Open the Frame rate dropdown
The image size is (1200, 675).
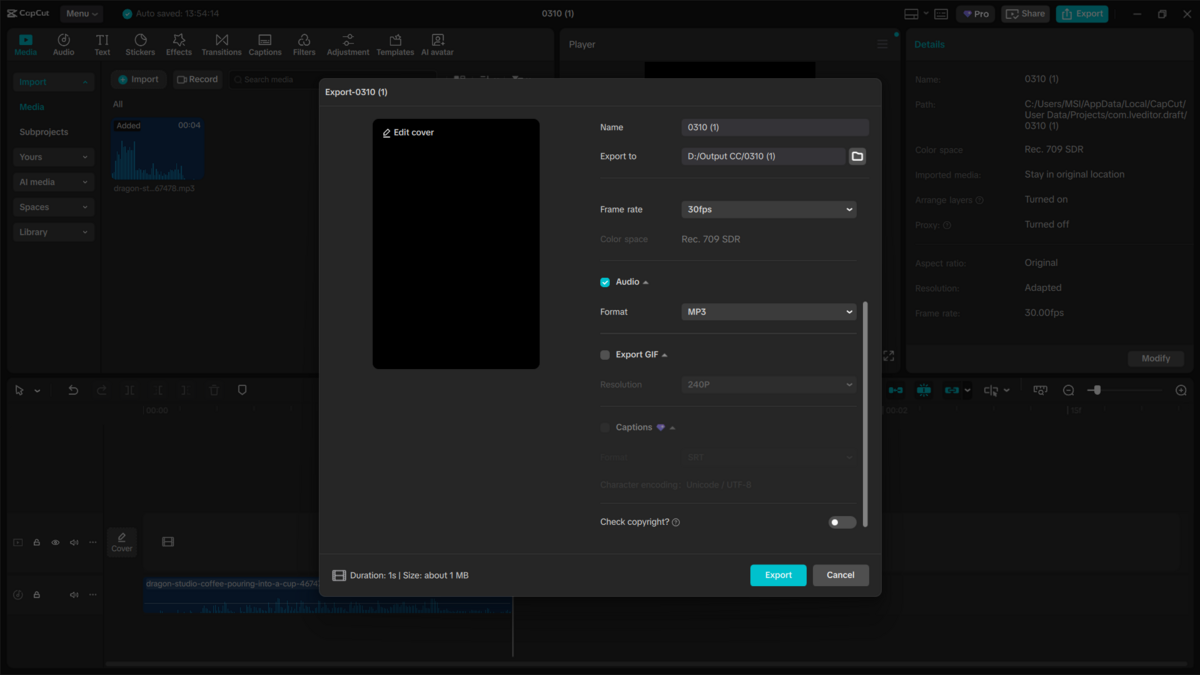[x=768, y=209]
